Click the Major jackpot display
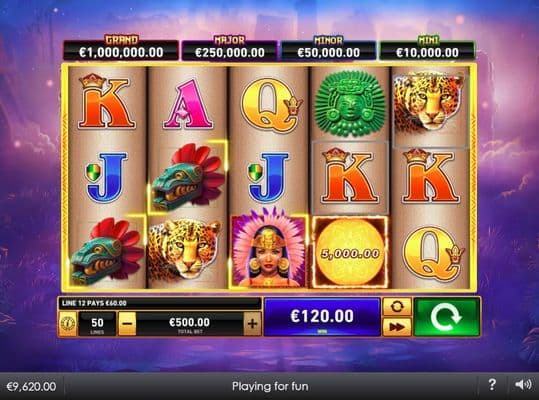 coord(230,49)
